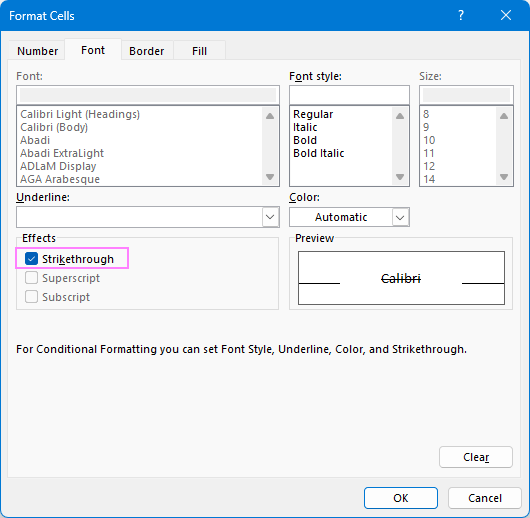
Task: Click the Size list scroll up arrow
Action: pyautogui.click(x=504, y=116)
